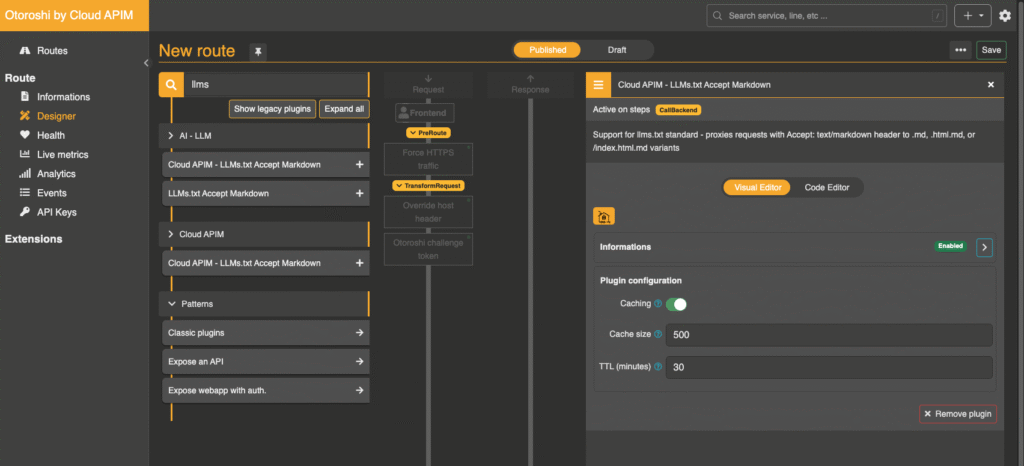Screen dimensions: 1024x466
Task: Switch to the Code Editor view
Action: tap(827, 187)
